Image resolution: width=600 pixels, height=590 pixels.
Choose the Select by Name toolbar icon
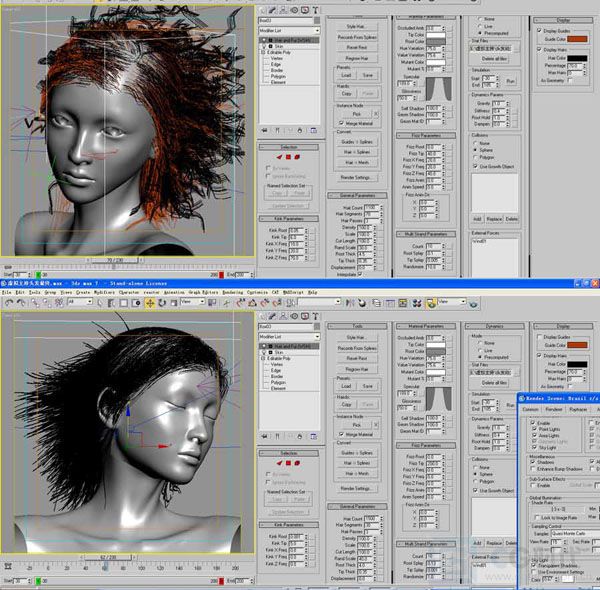[x=111, y=303]
